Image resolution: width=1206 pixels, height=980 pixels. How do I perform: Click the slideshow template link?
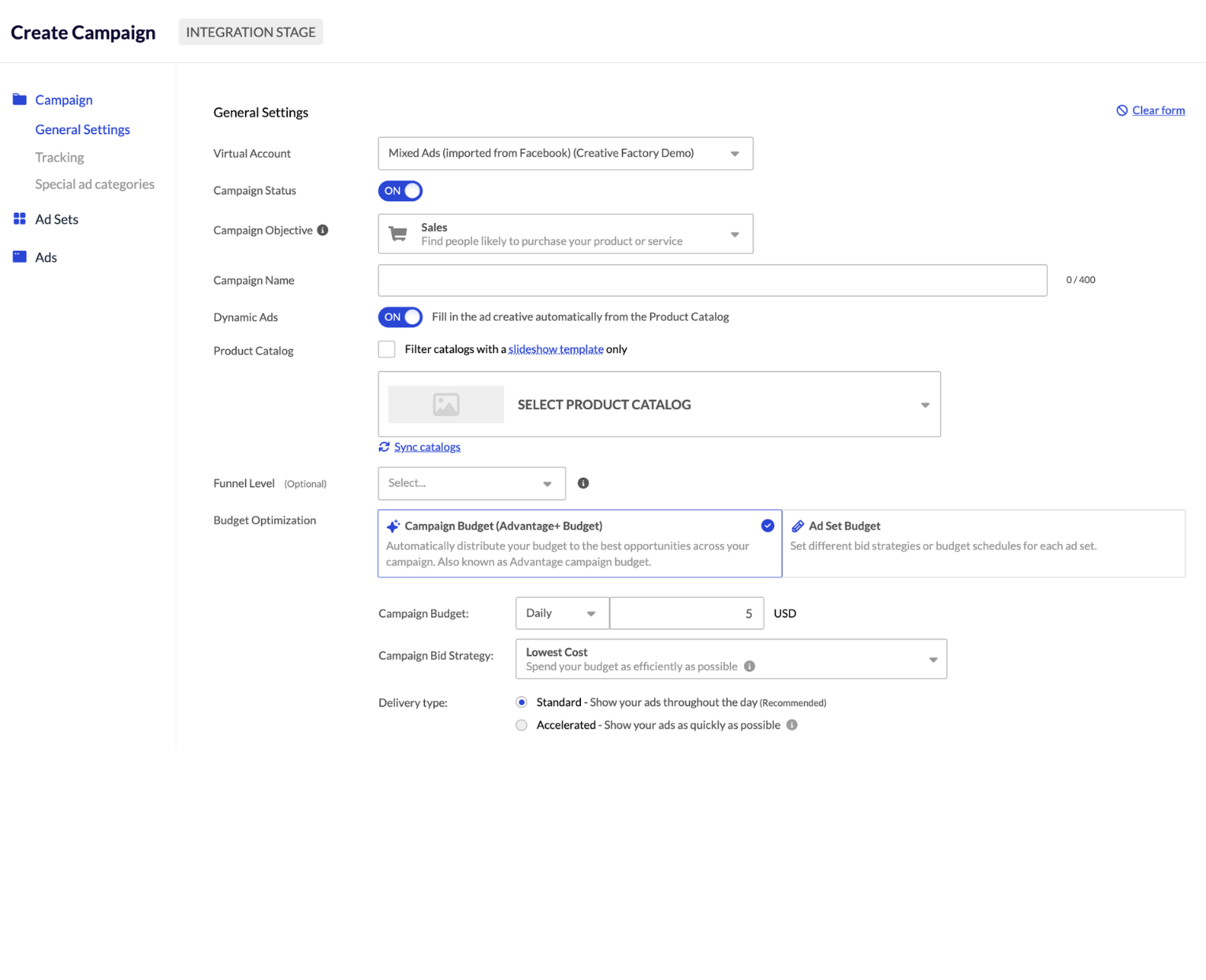(556, 349)
